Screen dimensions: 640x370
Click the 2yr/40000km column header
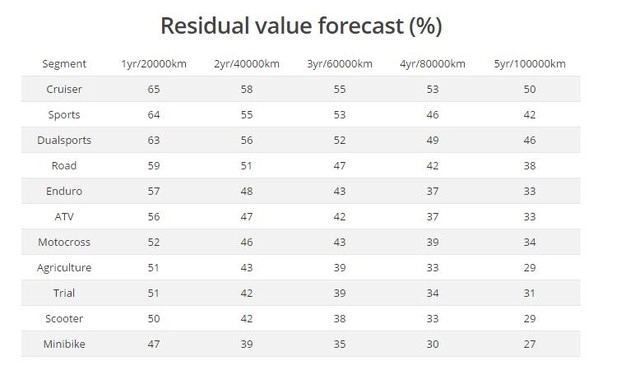point(247,64)
